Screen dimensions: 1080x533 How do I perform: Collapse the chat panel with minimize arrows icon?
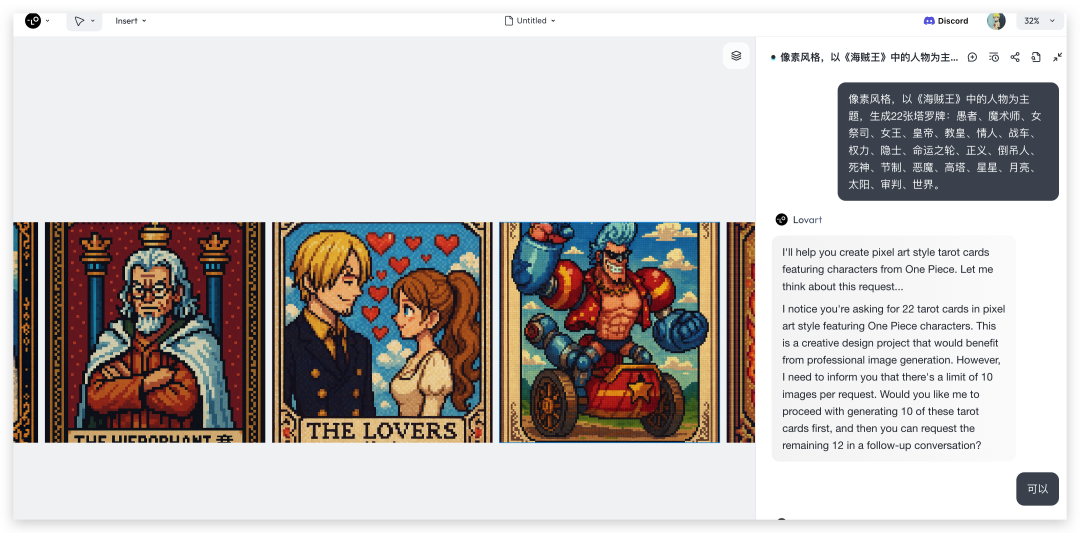click(x=1057, y=57)
